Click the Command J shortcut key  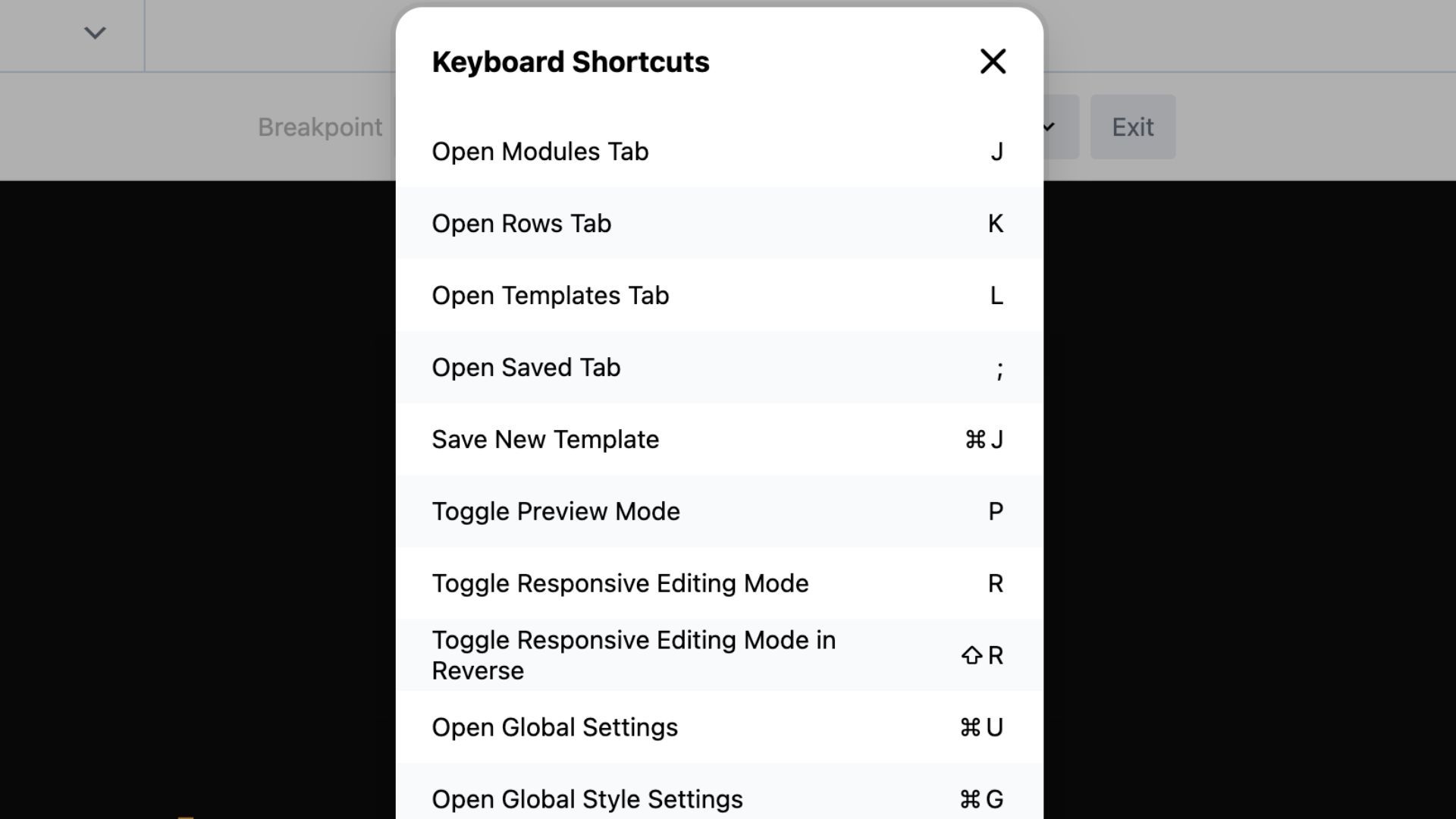point(984,440)
